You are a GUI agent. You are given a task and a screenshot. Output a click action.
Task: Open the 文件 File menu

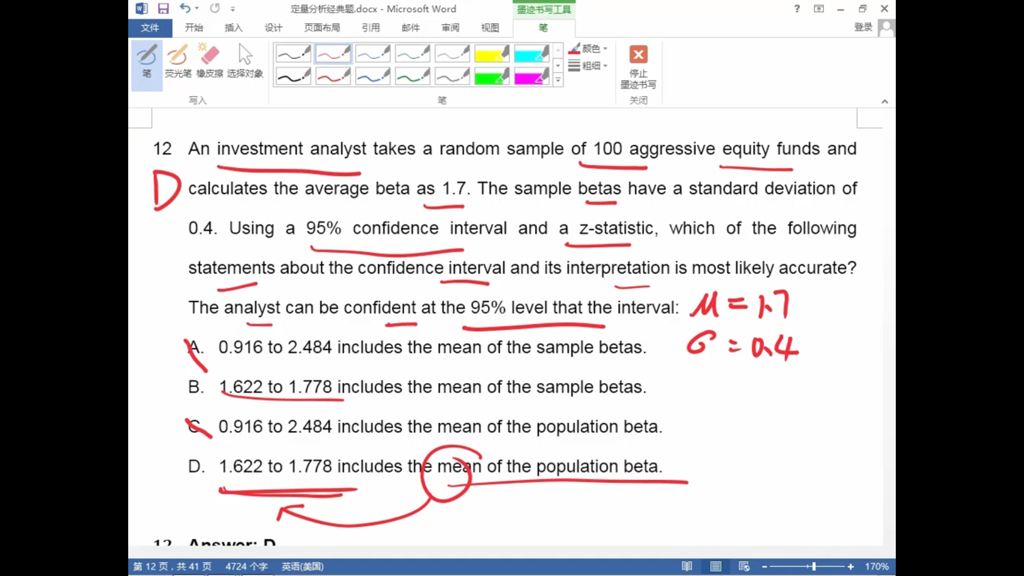coord(149,28)
